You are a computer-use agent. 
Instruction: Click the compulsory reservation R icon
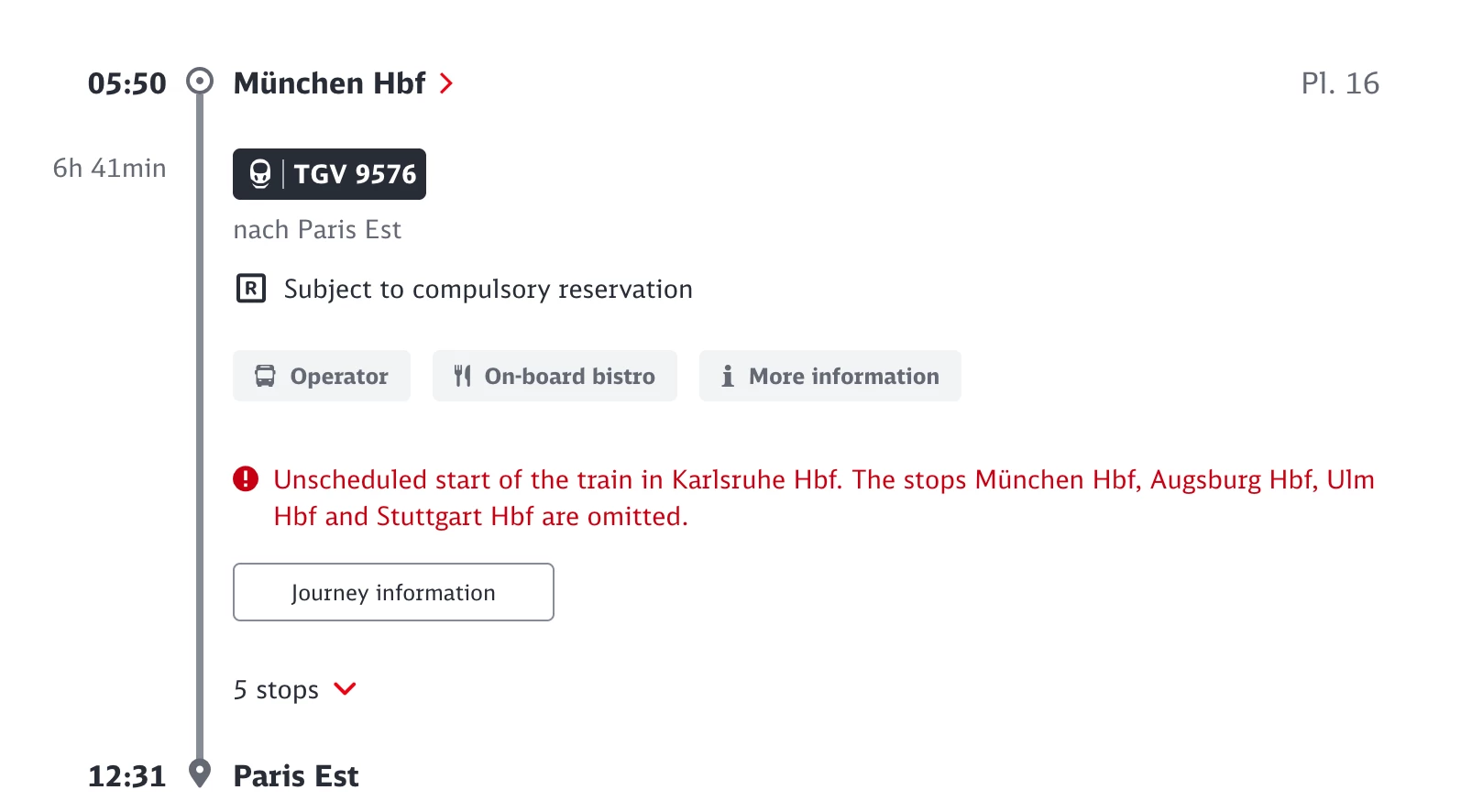251,289
